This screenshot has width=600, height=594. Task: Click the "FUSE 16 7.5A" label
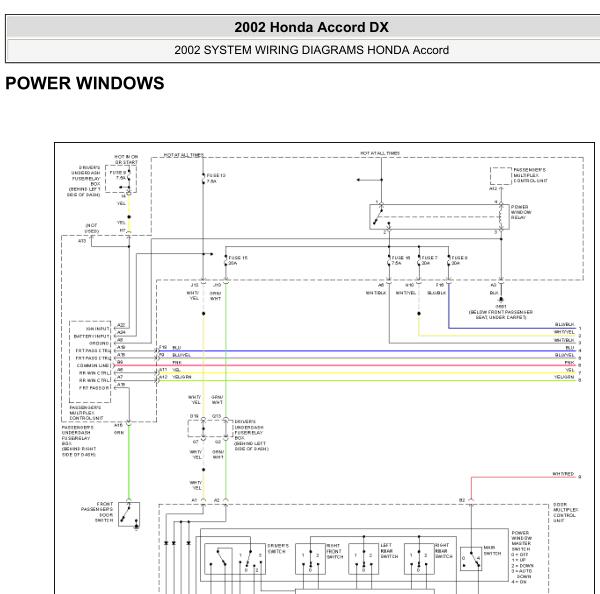(401, 261)
